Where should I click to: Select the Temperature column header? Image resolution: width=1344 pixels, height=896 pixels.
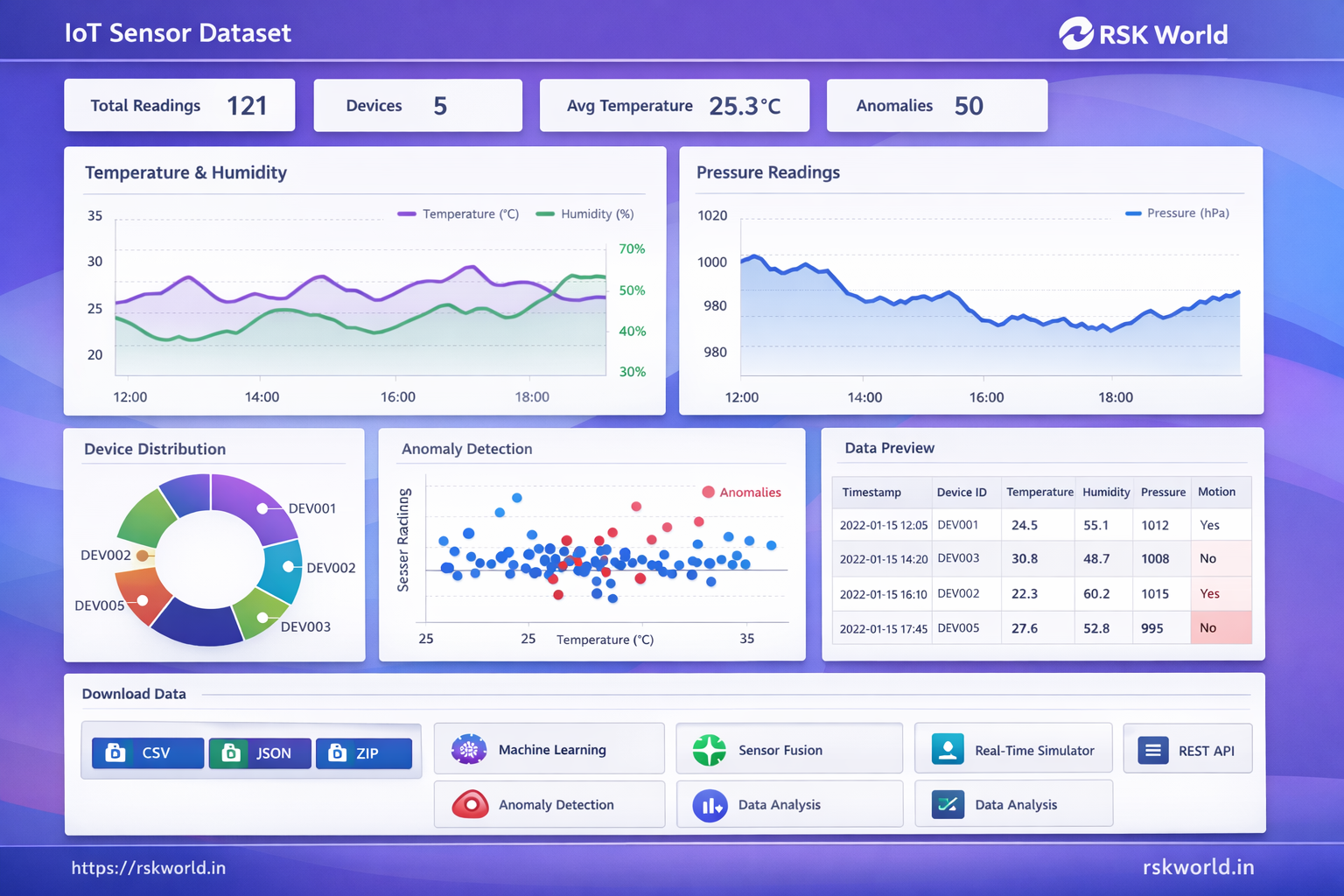click(x=1039, y=492)
